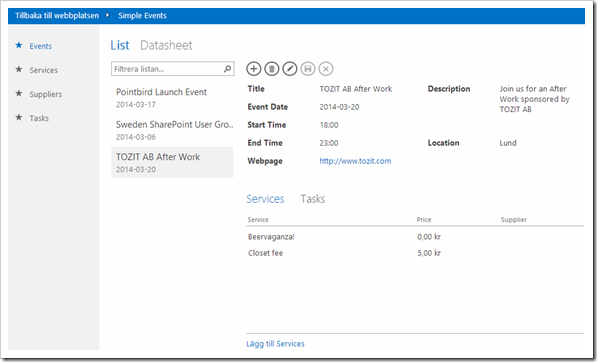Click the star icon beside Events
Screen dimensions: 597x362
tap(19, 45)
